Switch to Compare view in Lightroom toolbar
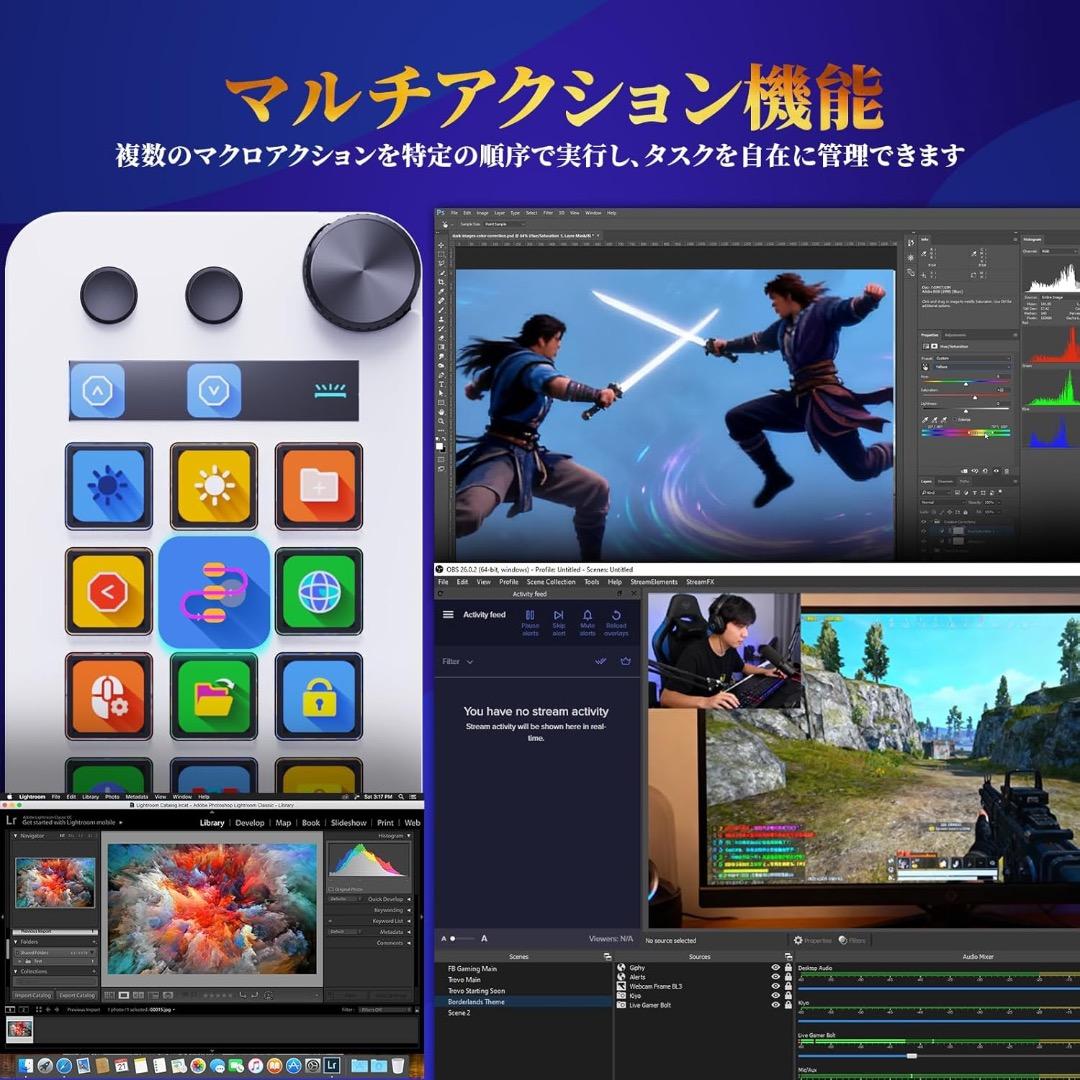1080x1080 pixels. point(138,995)
